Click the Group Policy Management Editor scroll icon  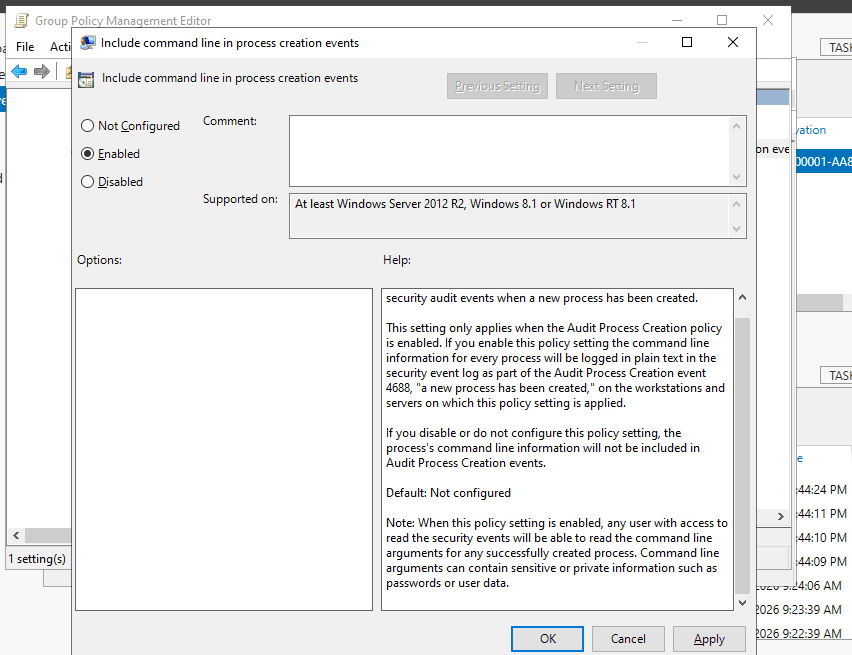[22, 21]
